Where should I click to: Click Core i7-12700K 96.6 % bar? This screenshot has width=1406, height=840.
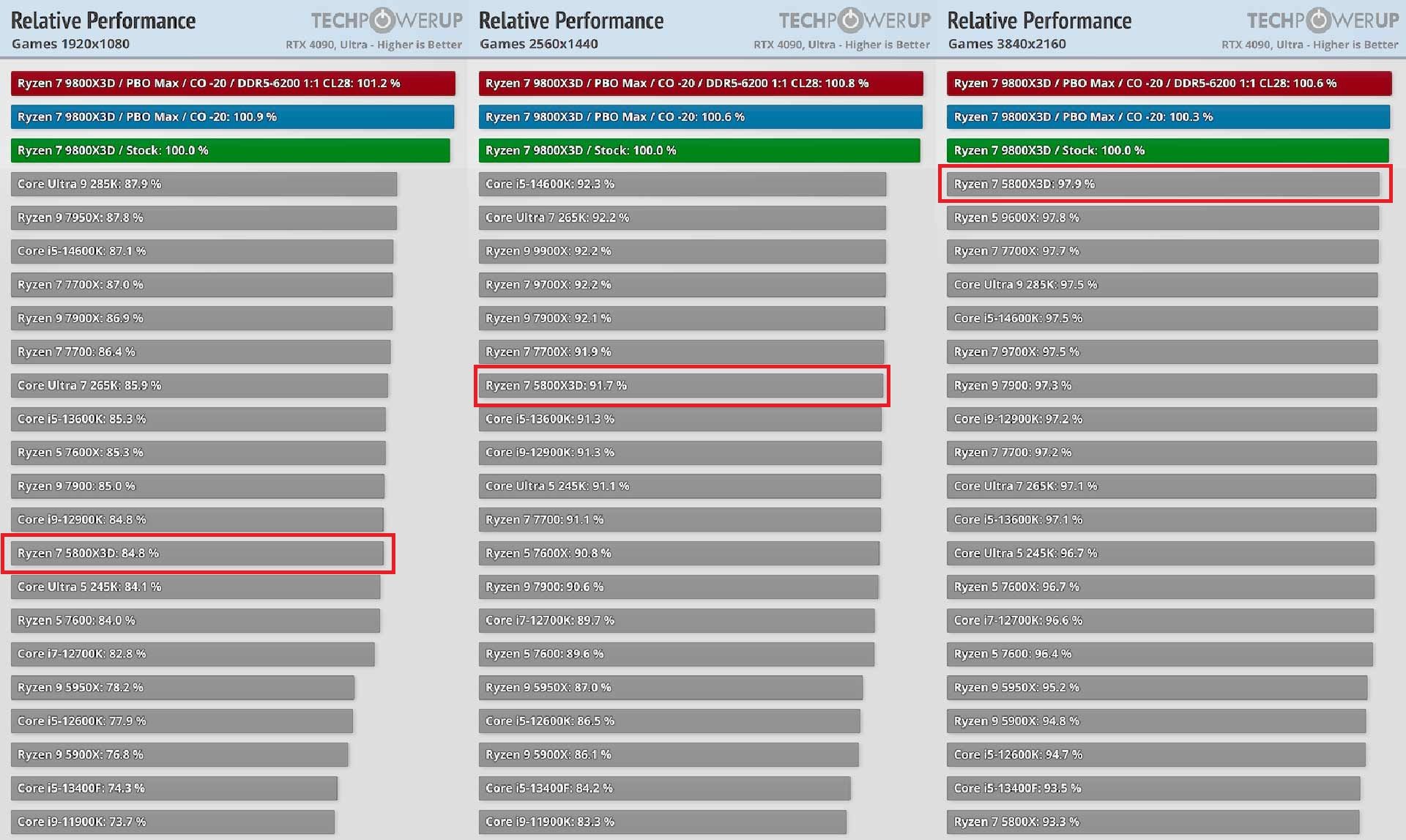[1160, 620]
